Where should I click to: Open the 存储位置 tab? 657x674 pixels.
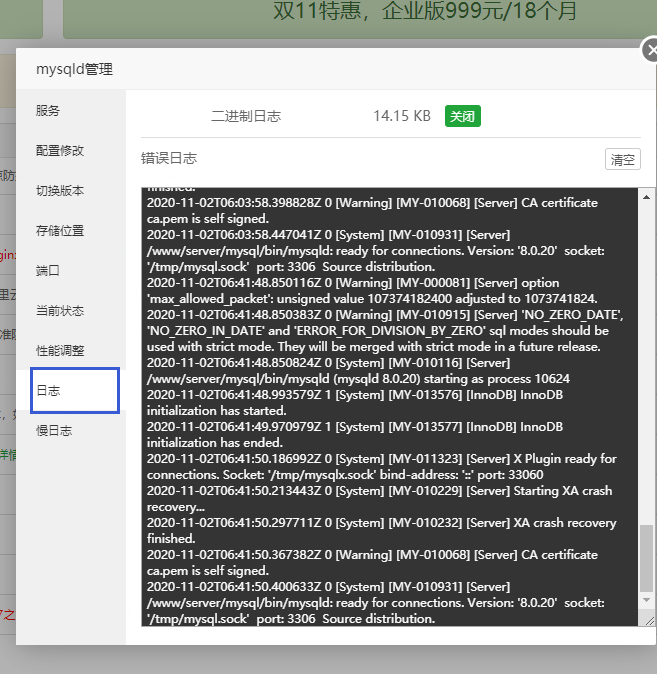(60, 230)
